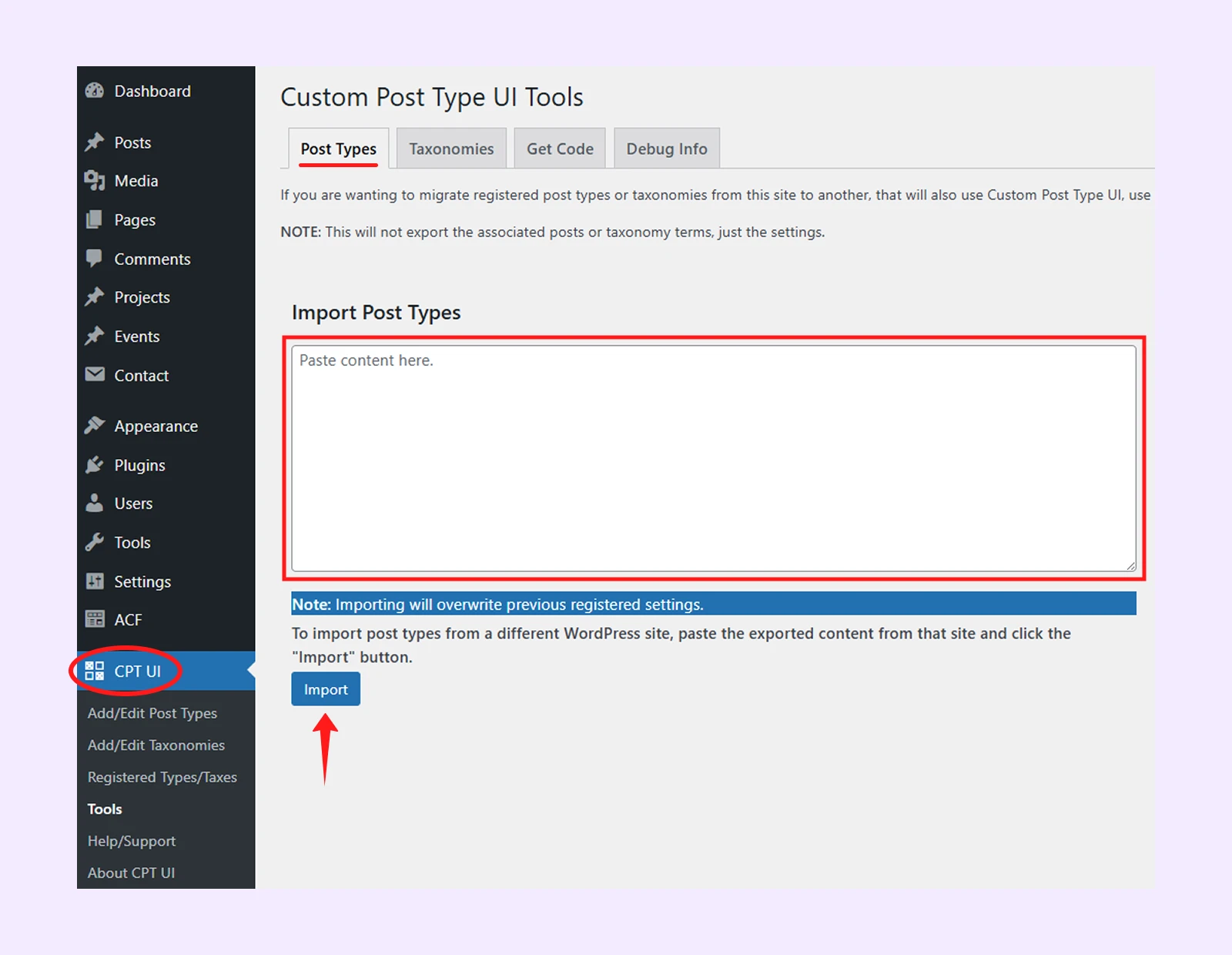Click the Dashboard gauge icon
This screenshot has height=955, width=1232.
pos(95,91)
